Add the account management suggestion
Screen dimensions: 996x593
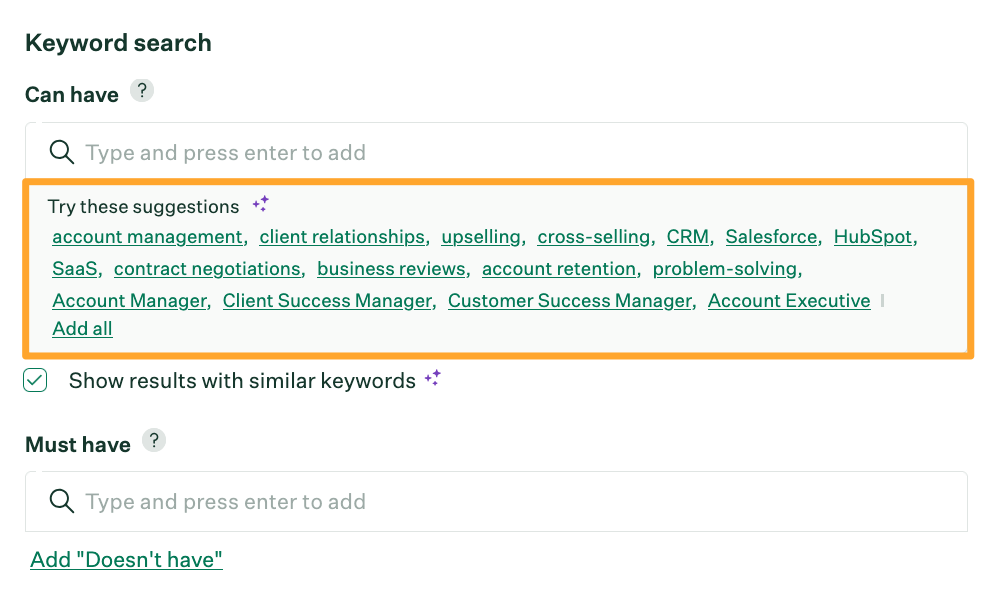(147, 237)
